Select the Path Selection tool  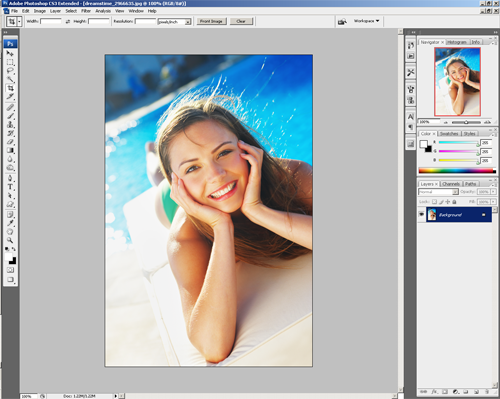coord(10,196)
